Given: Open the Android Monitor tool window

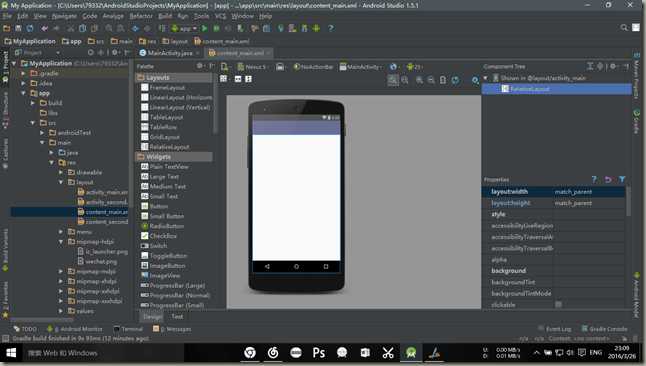Looking at the screenshot, I should point(75,329).
